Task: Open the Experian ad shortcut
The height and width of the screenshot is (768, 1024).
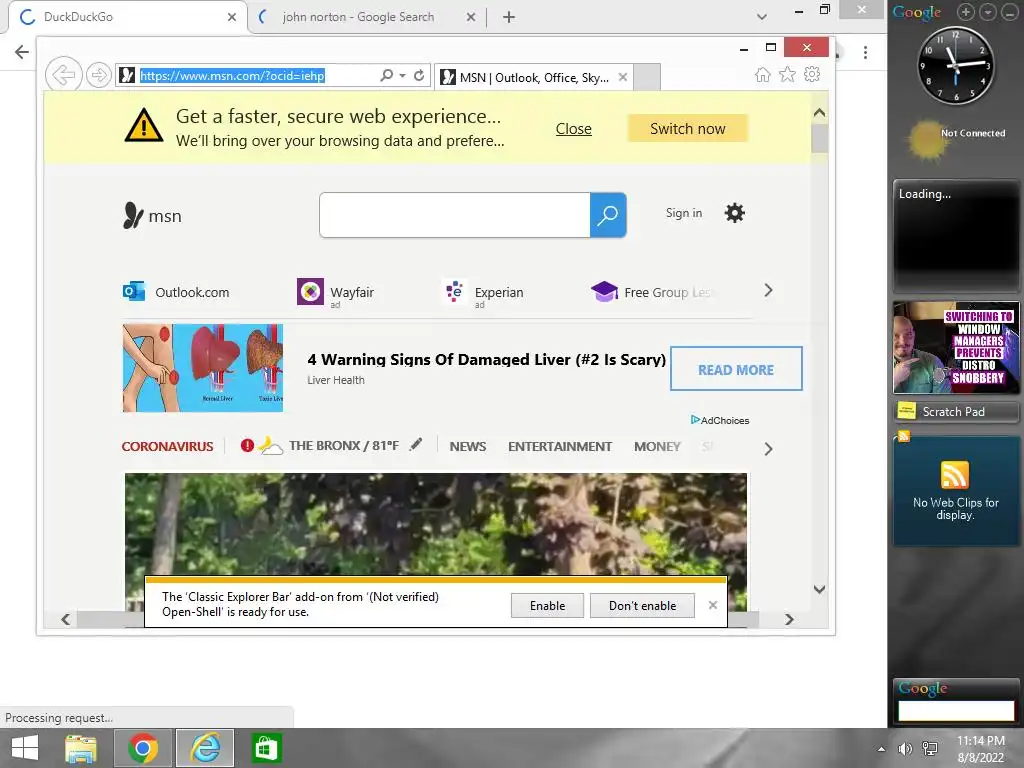Action: pos(483,292)
